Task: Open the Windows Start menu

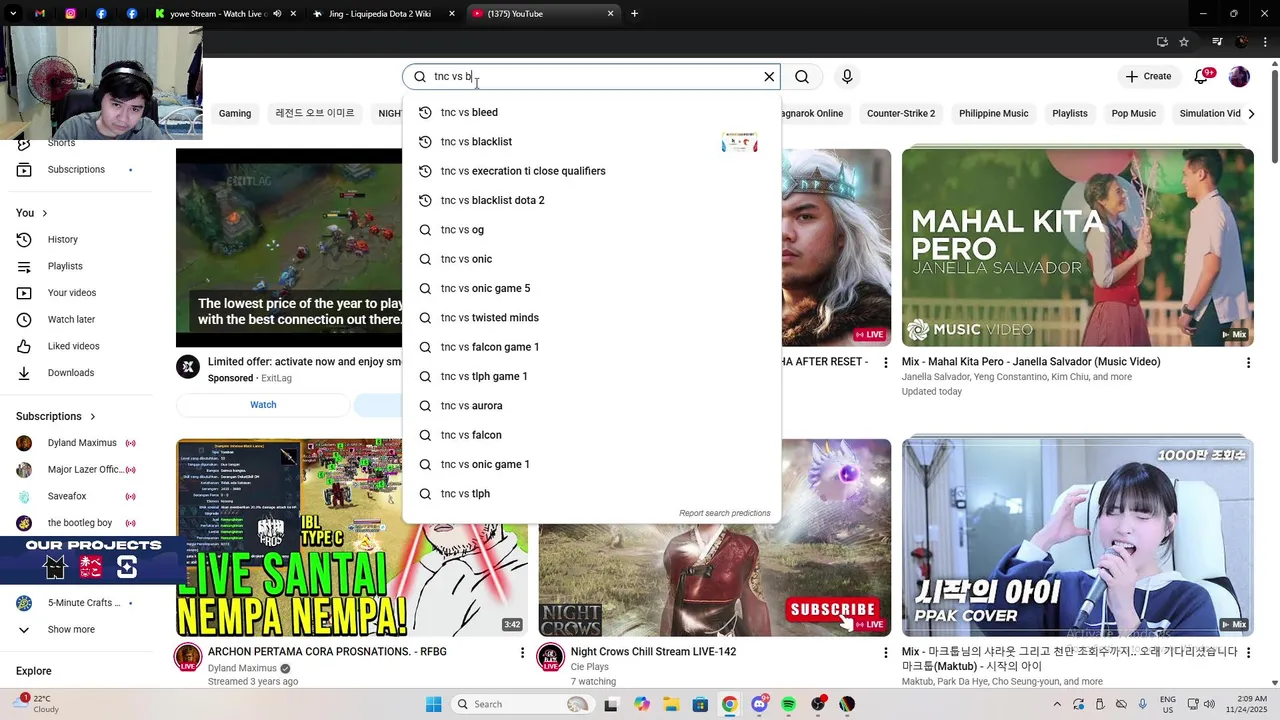Action: pos(433,704)
